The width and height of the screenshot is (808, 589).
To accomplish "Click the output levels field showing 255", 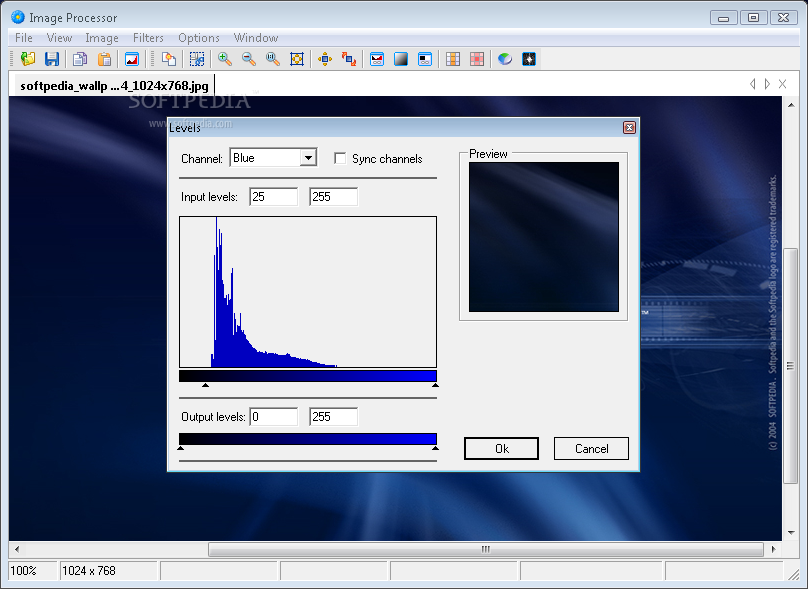I will click(333, 417).
